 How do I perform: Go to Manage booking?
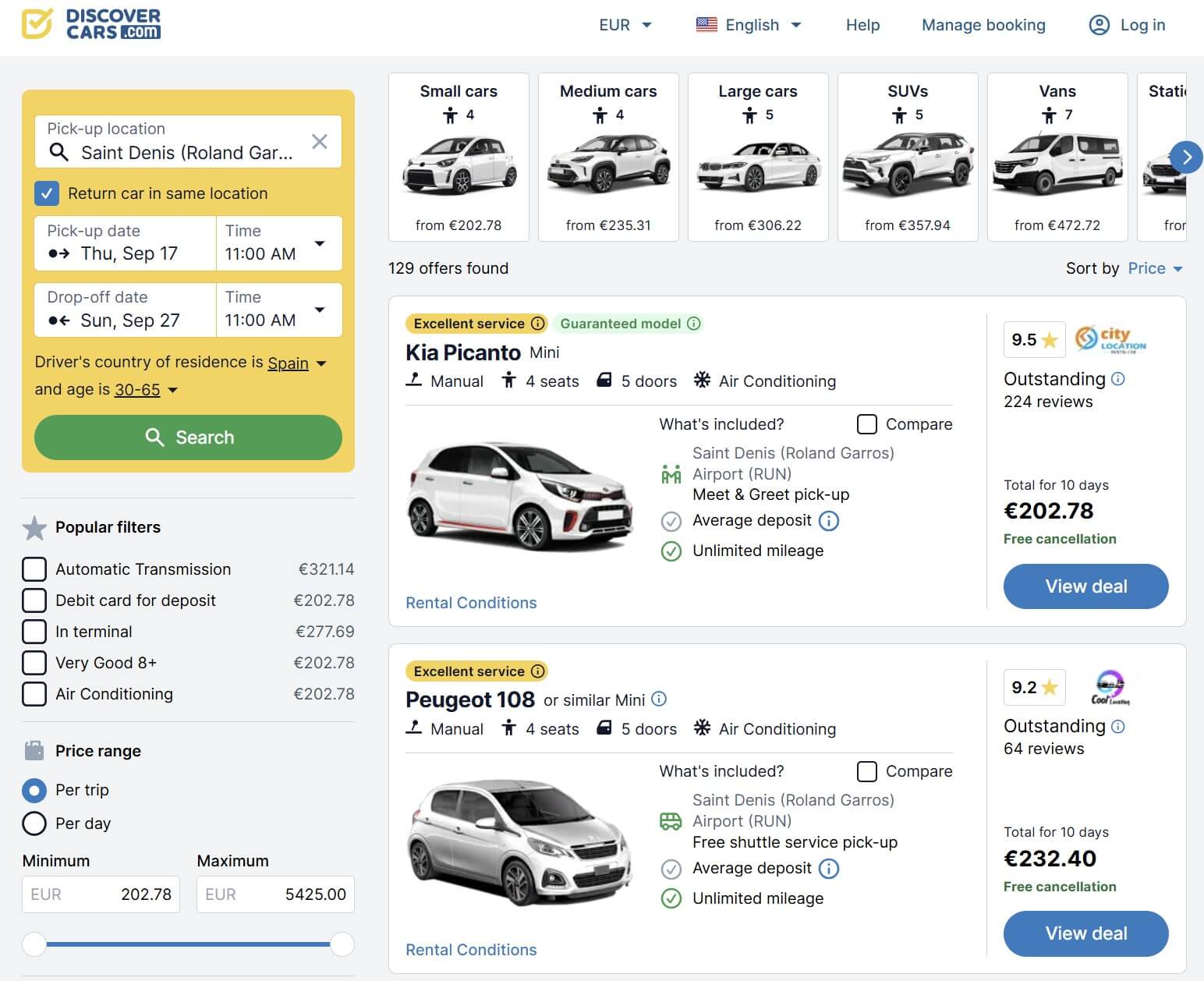[983, 25]
